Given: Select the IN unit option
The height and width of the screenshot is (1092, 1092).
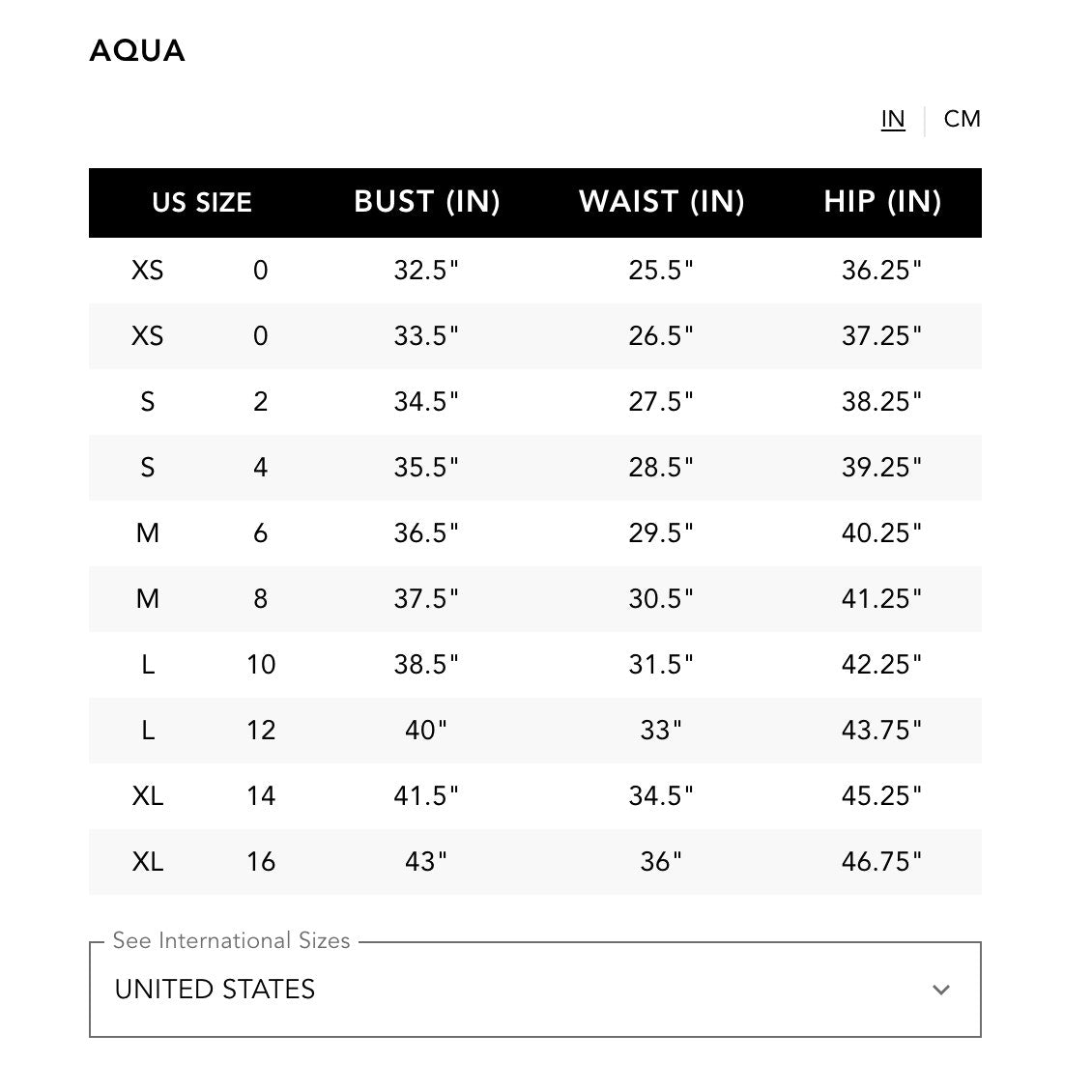Looking at the screenshot, I should coord(893,119).
